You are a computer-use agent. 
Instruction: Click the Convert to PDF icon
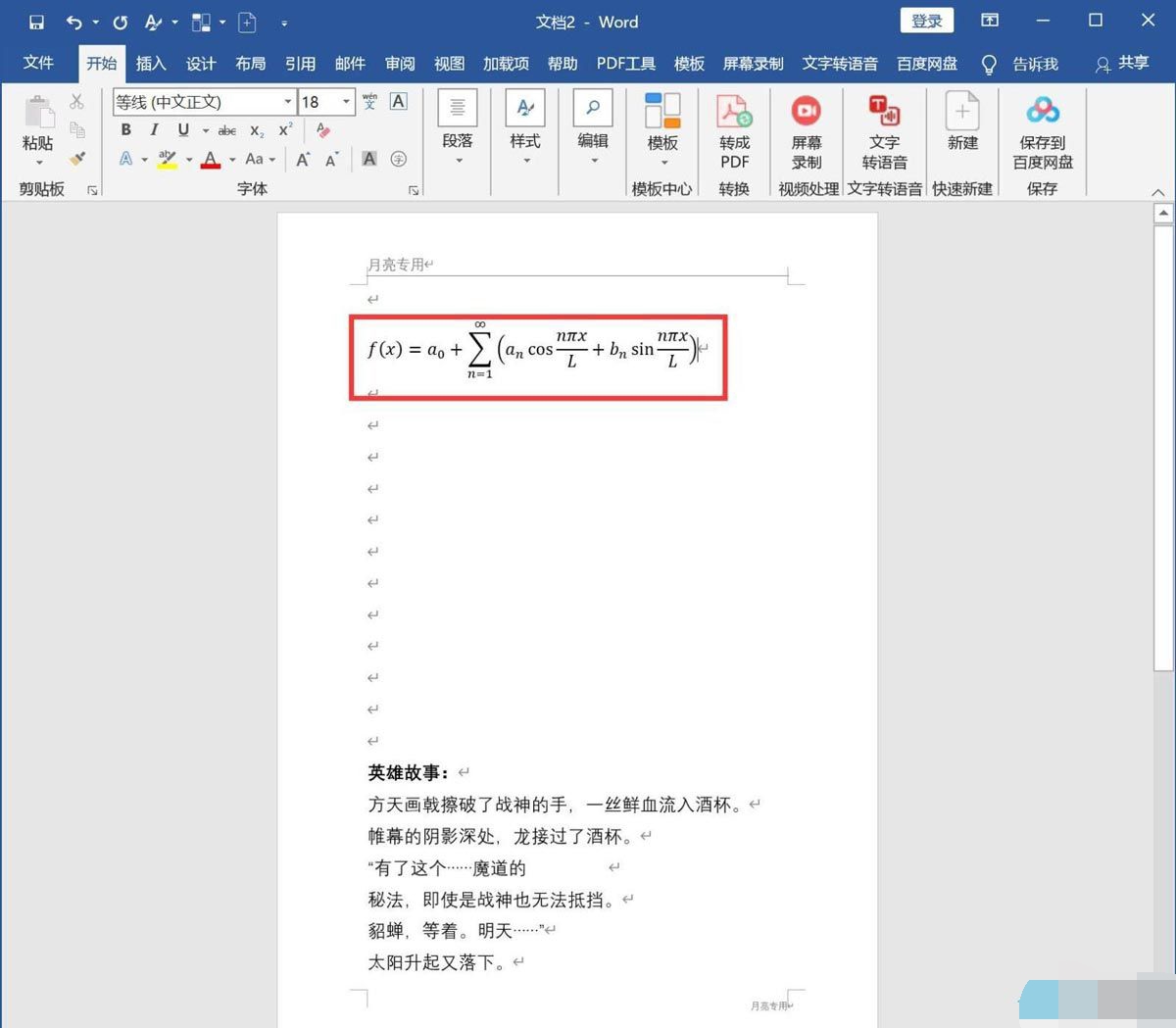(733, 114)
